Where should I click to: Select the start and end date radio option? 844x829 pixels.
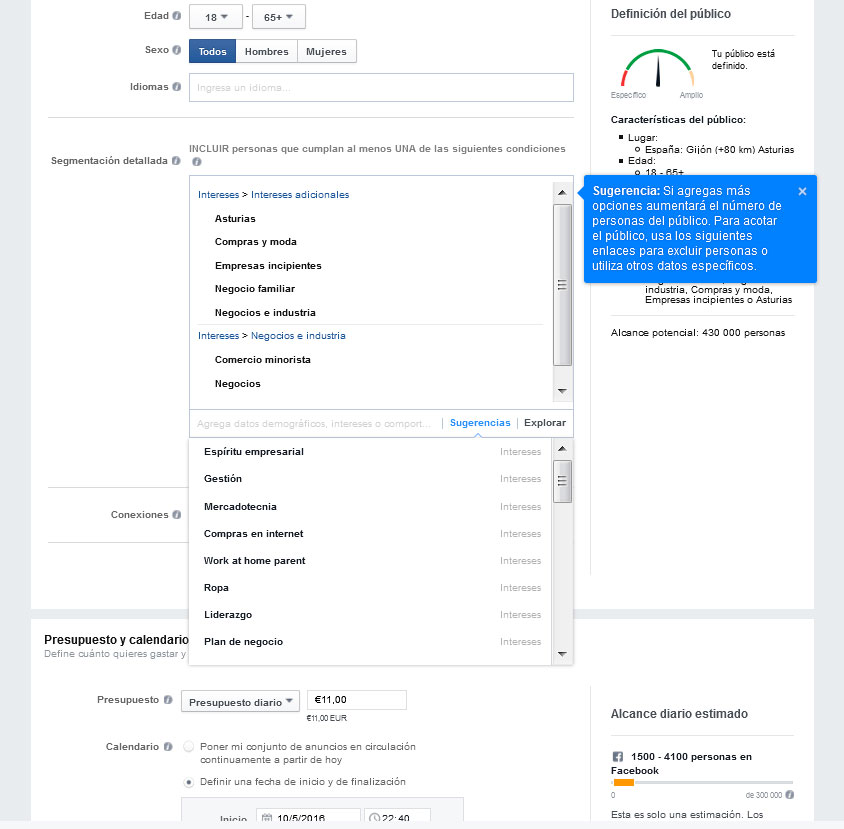tap(189, 782)
